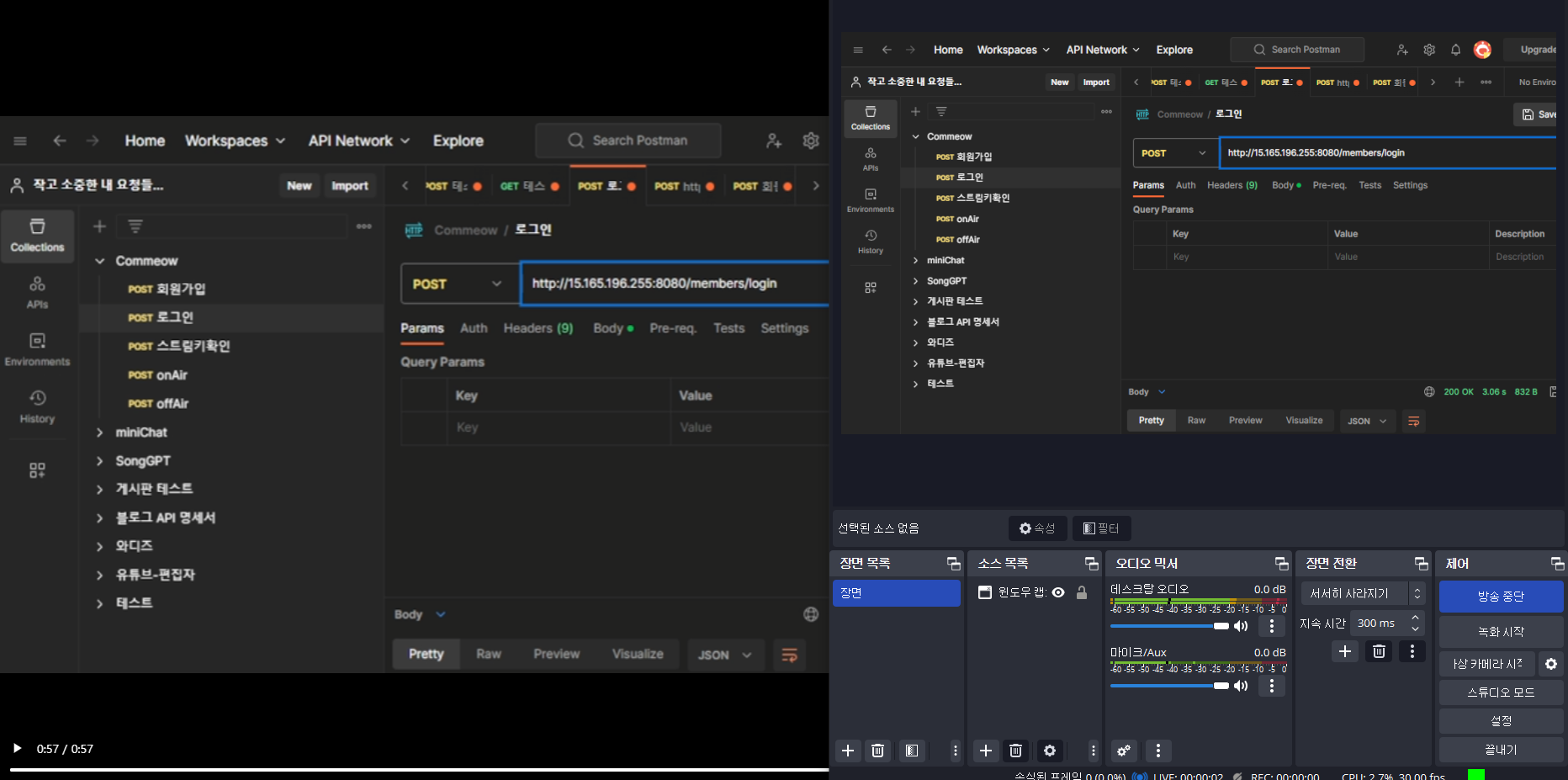The height and width of the screenshot is (780, 1568).
Task: Click the hamburger menu in video player Postman
Action: pos(20,141)
